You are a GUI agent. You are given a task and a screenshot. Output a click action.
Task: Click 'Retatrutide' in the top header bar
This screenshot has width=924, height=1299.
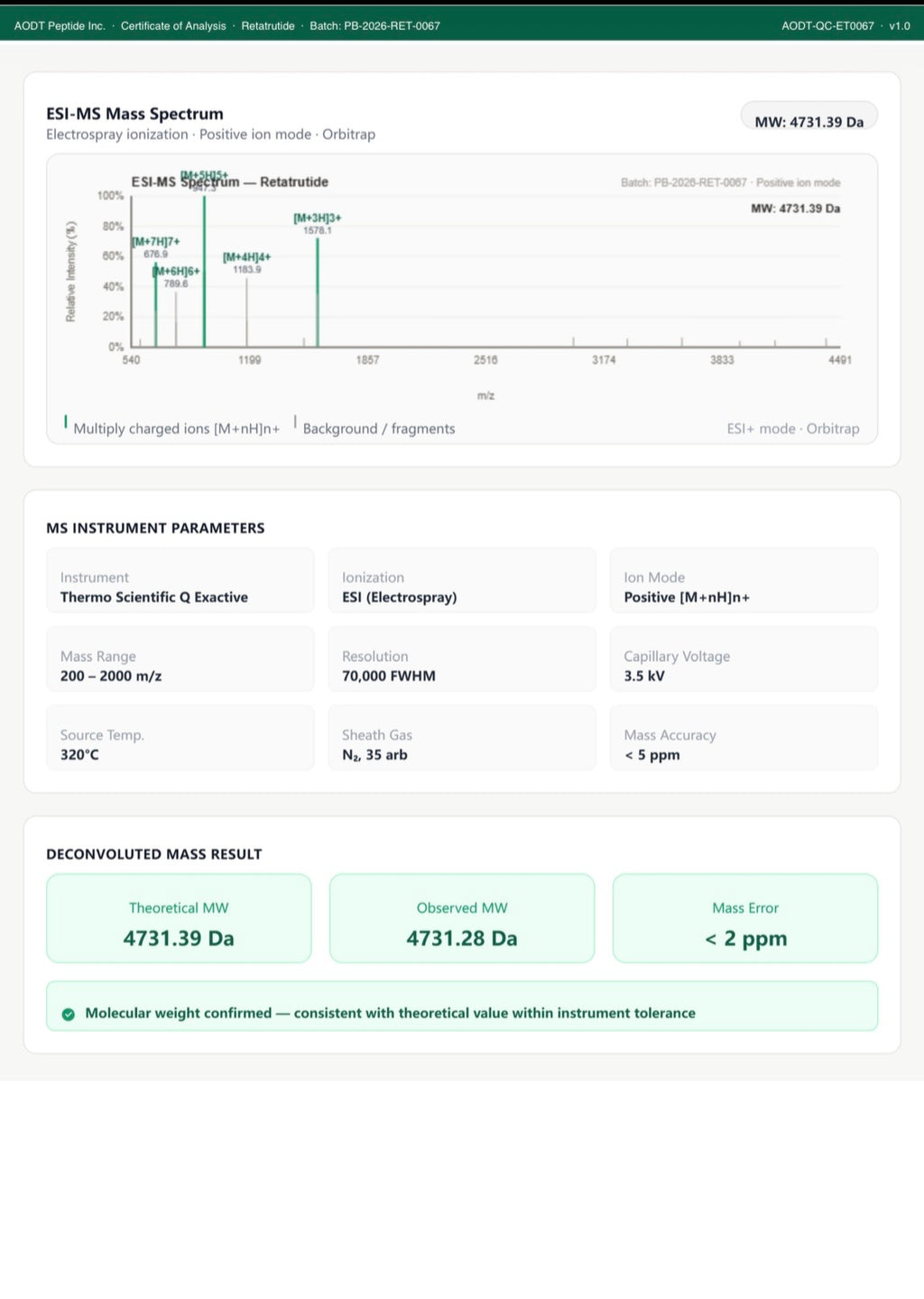(x=268, y=26)
